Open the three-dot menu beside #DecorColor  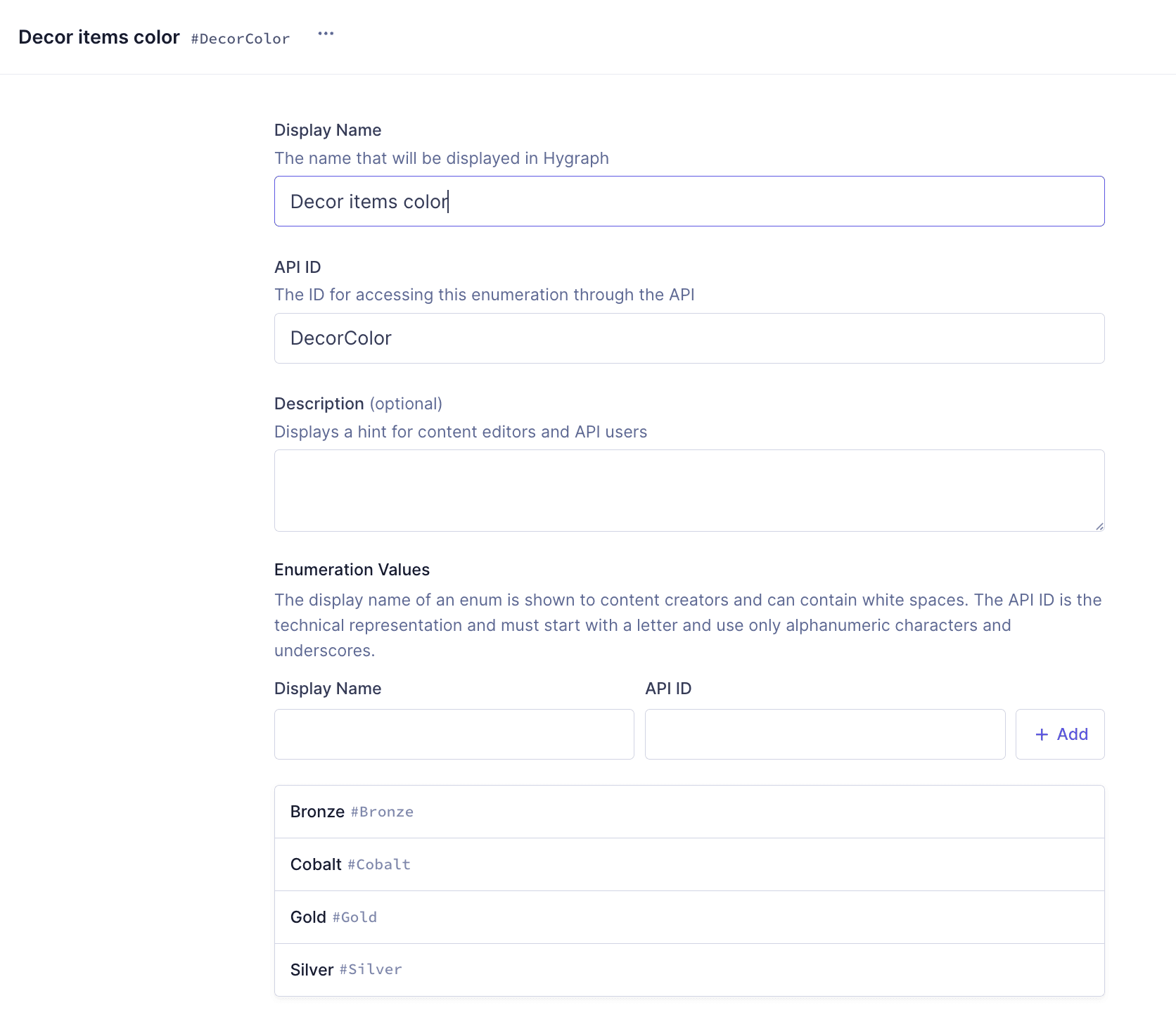326,34
